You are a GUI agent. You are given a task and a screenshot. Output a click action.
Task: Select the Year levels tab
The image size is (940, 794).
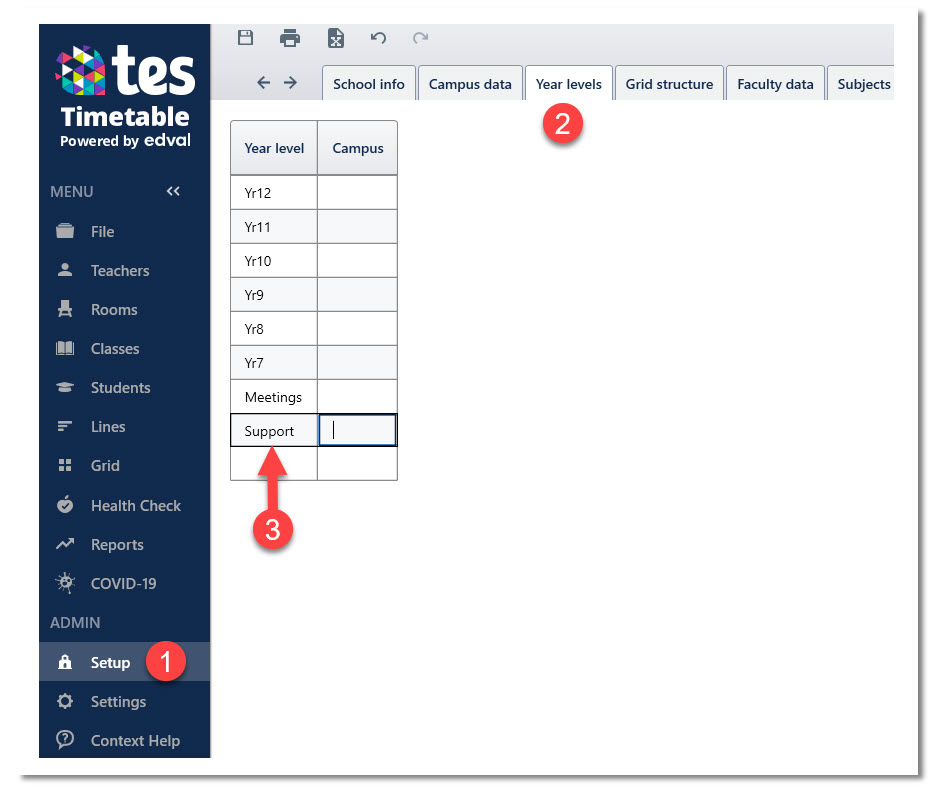coord(568,83)
